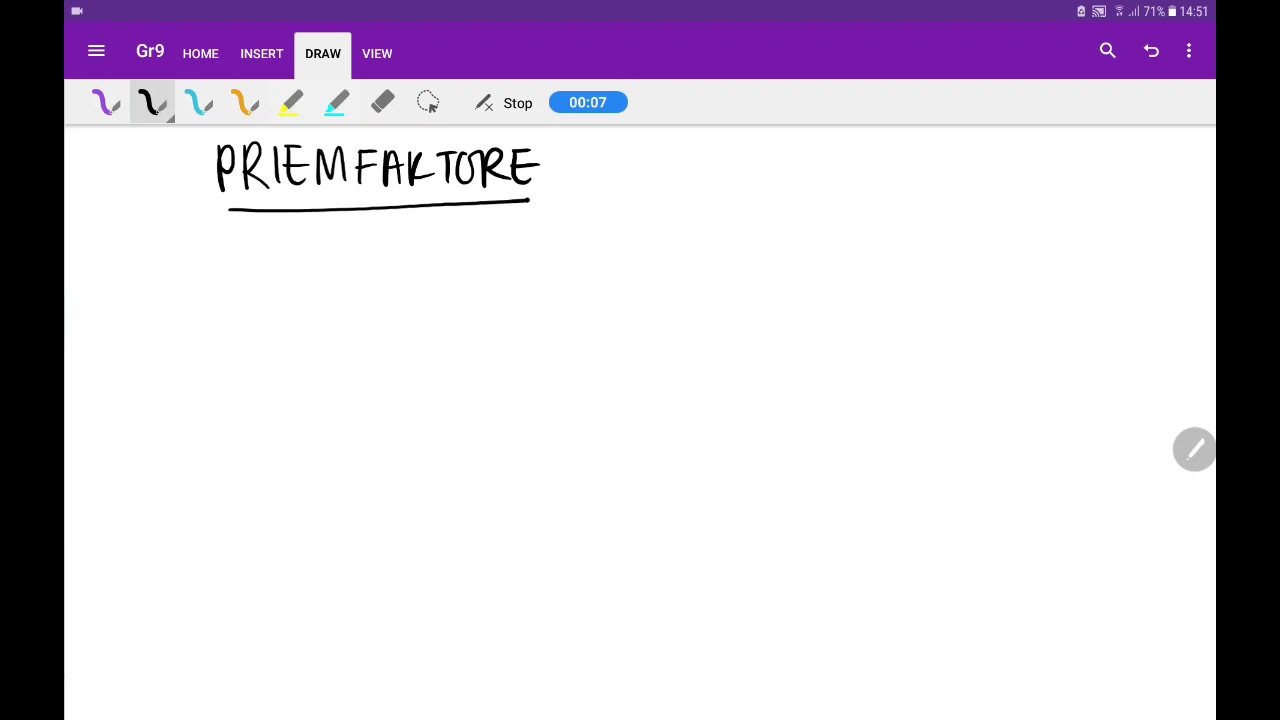The image size is (1280, 720).
Task: Click the pen-with-x stop inking icon
Action: [484, 102]
